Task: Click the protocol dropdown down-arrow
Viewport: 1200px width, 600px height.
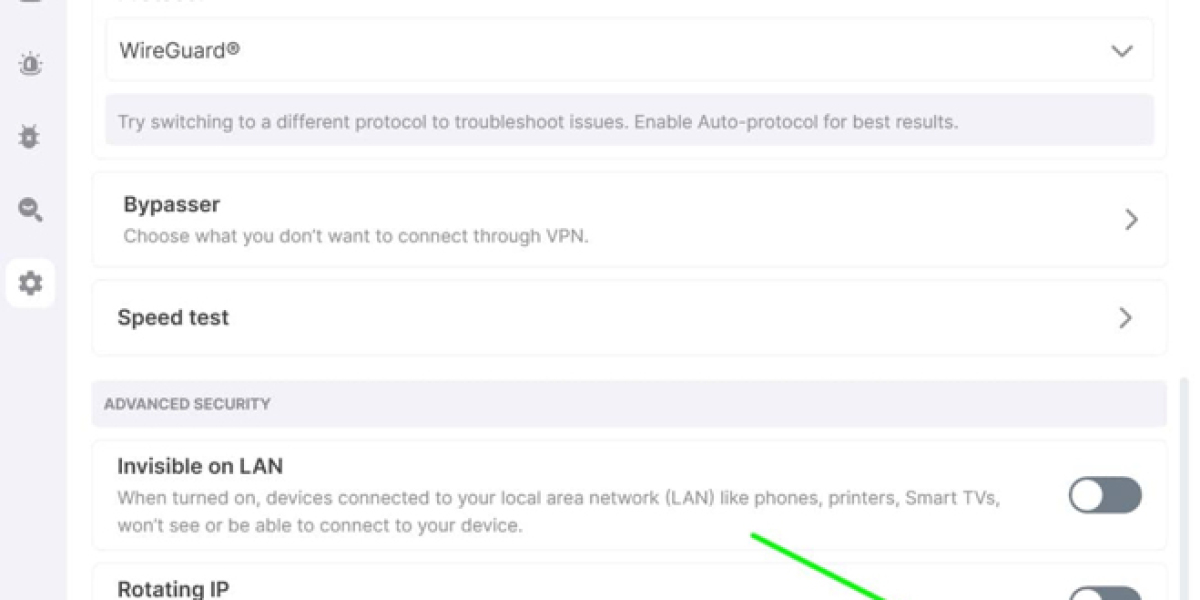Action: click(x=1121, y=51)
